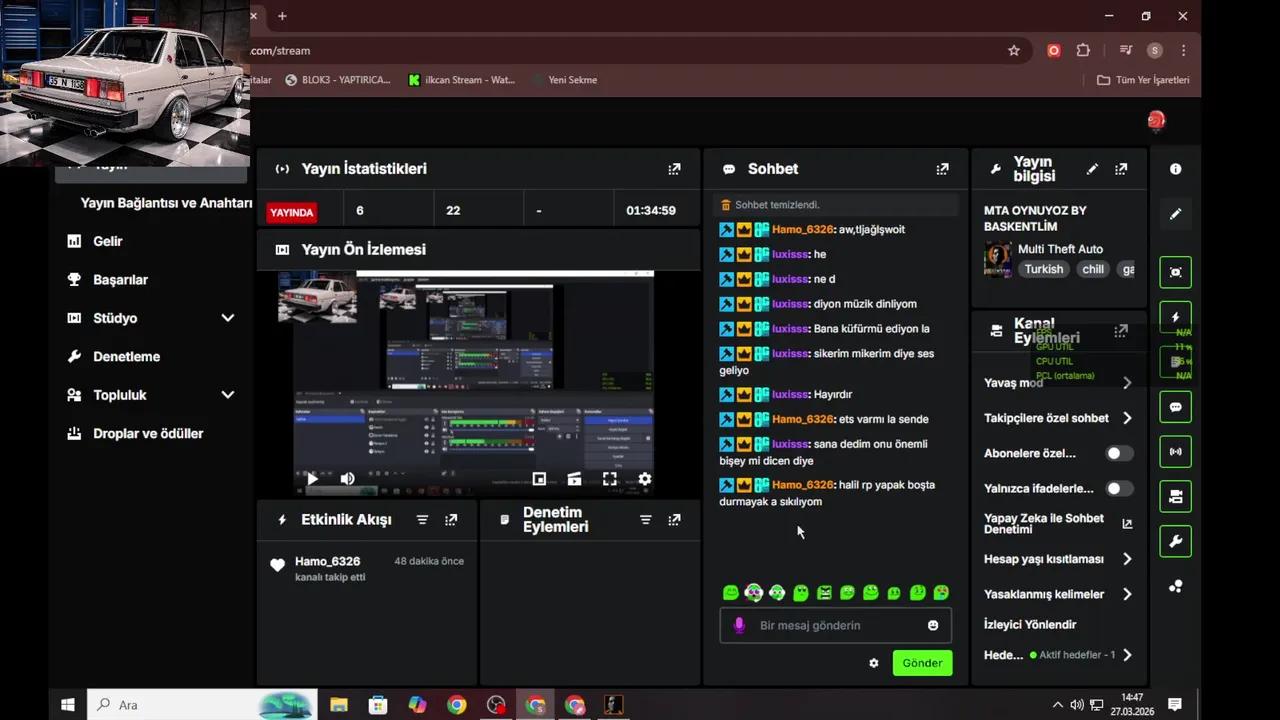Click the wrench moderation icon in right sidebar

[x=1175, y=541]
